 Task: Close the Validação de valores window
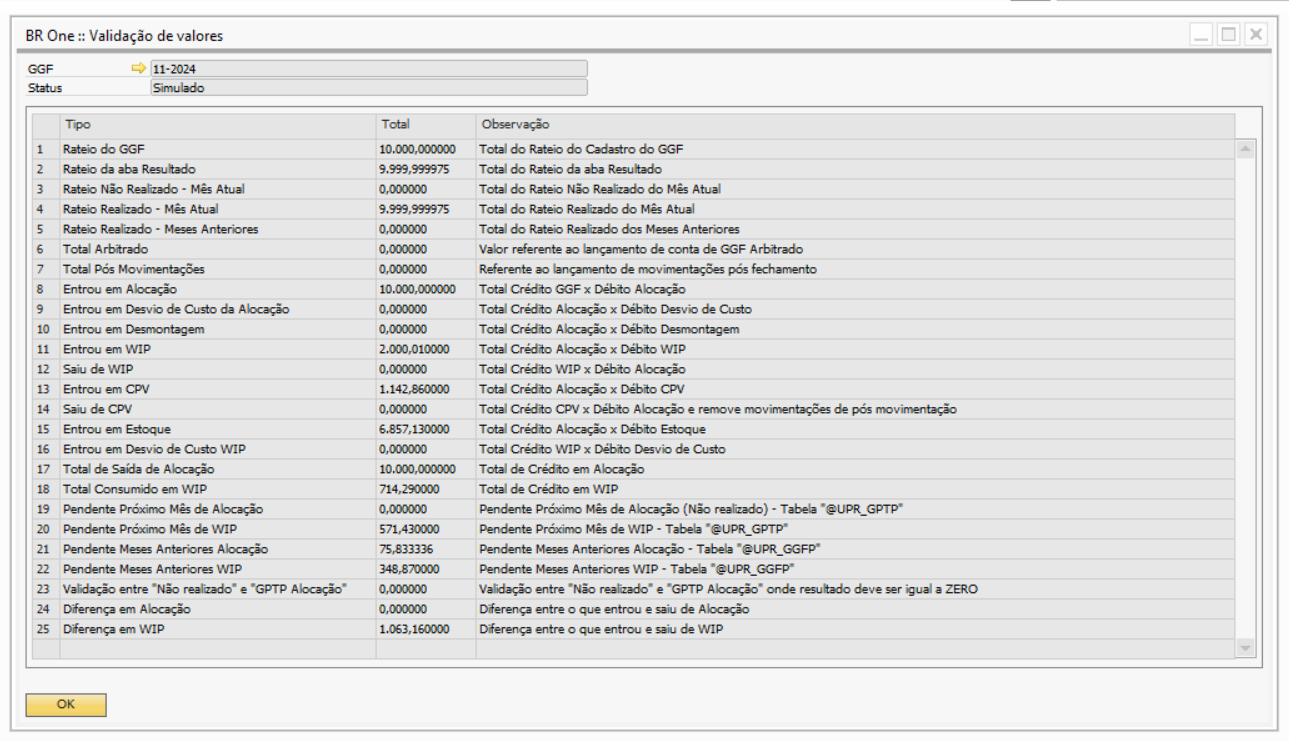point(1255,34)
